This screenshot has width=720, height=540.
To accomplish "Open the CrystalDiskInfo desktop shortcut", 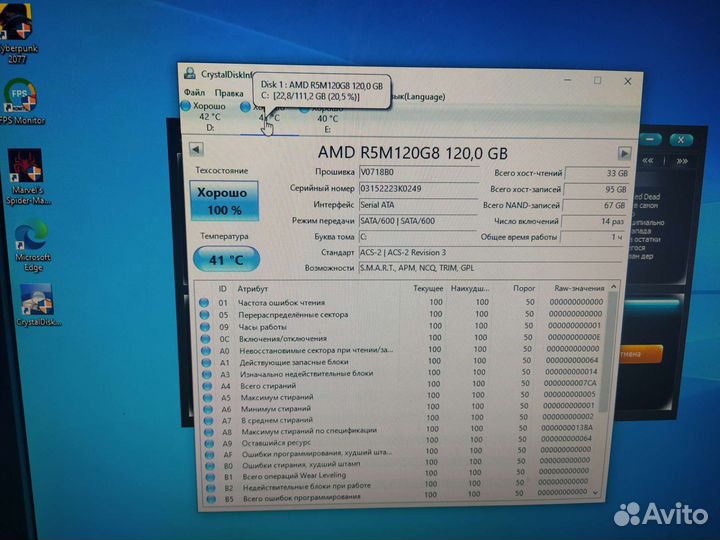I will [x=38, y=305].
